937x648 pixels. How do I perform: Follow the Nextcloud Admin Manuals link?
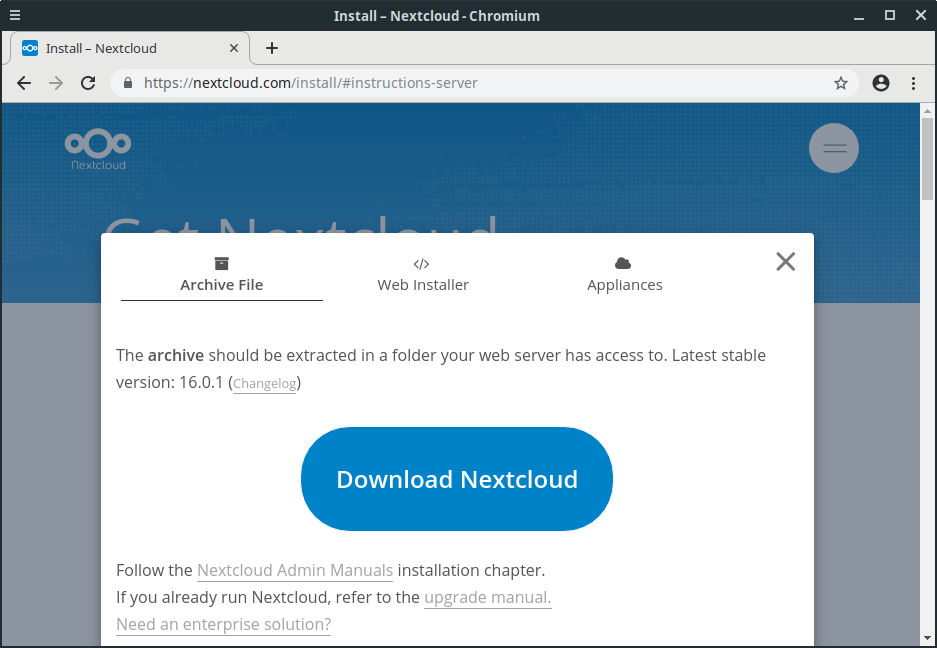pos(295,570)
